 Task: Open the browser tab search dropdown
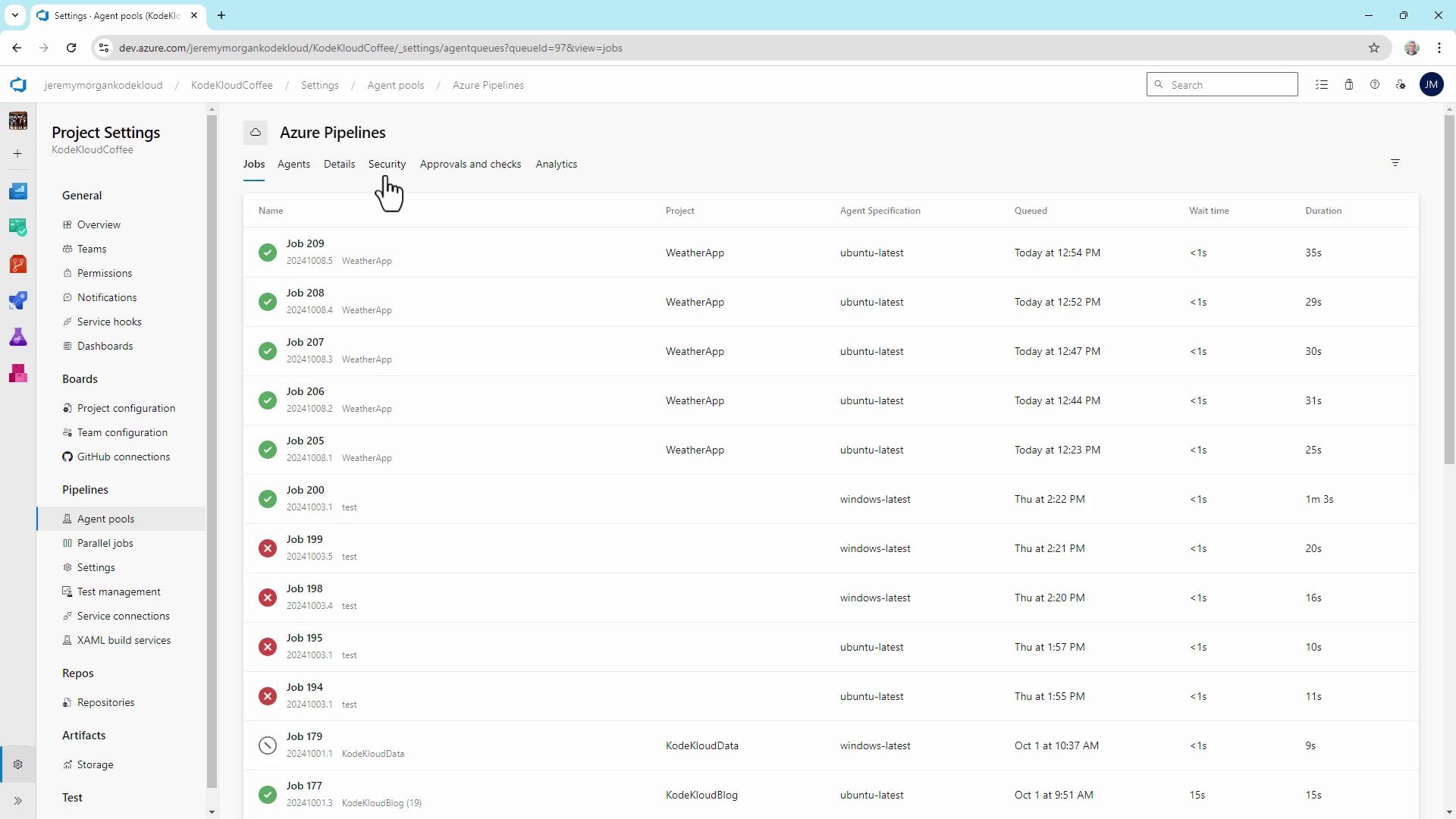[14, 15]
